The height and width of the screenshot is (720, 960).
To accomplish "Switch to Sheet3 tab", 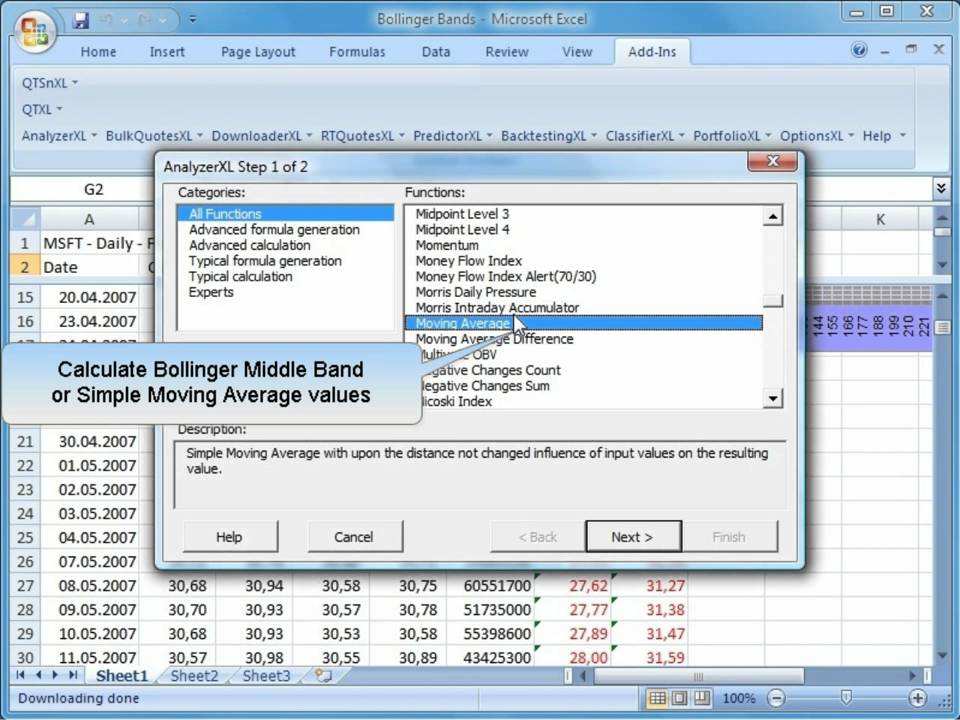I will pos(266,676).
